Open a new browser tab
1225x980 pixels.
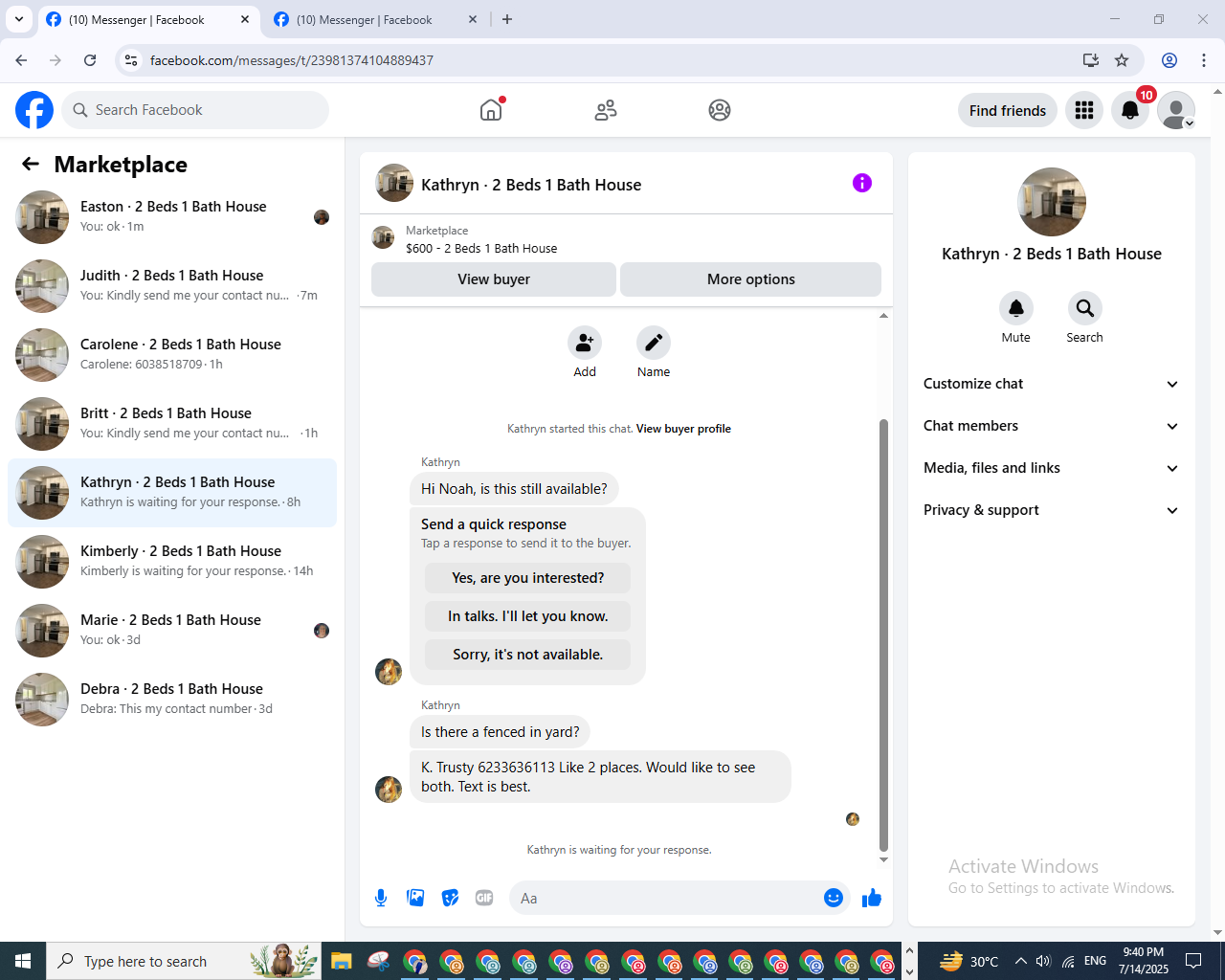pyautogui.click(x=507, y=19)
